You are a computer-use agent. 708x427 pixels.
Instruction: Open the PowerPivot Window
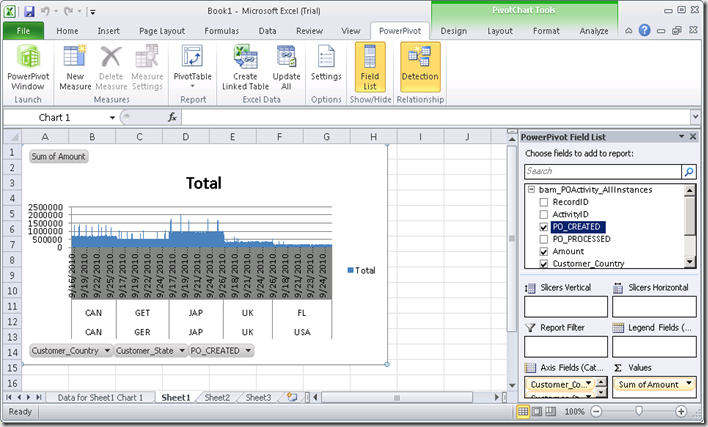click(28, 68)
